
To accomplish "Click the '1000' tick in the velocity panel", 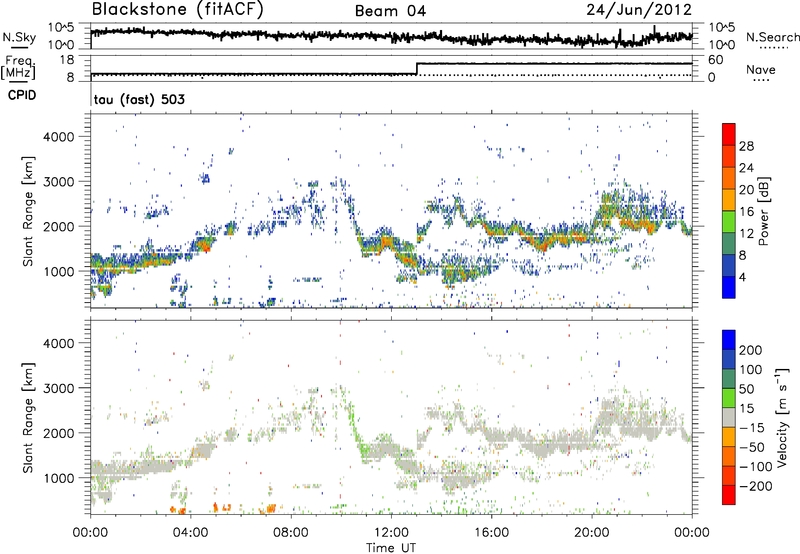I will (59, 478).
